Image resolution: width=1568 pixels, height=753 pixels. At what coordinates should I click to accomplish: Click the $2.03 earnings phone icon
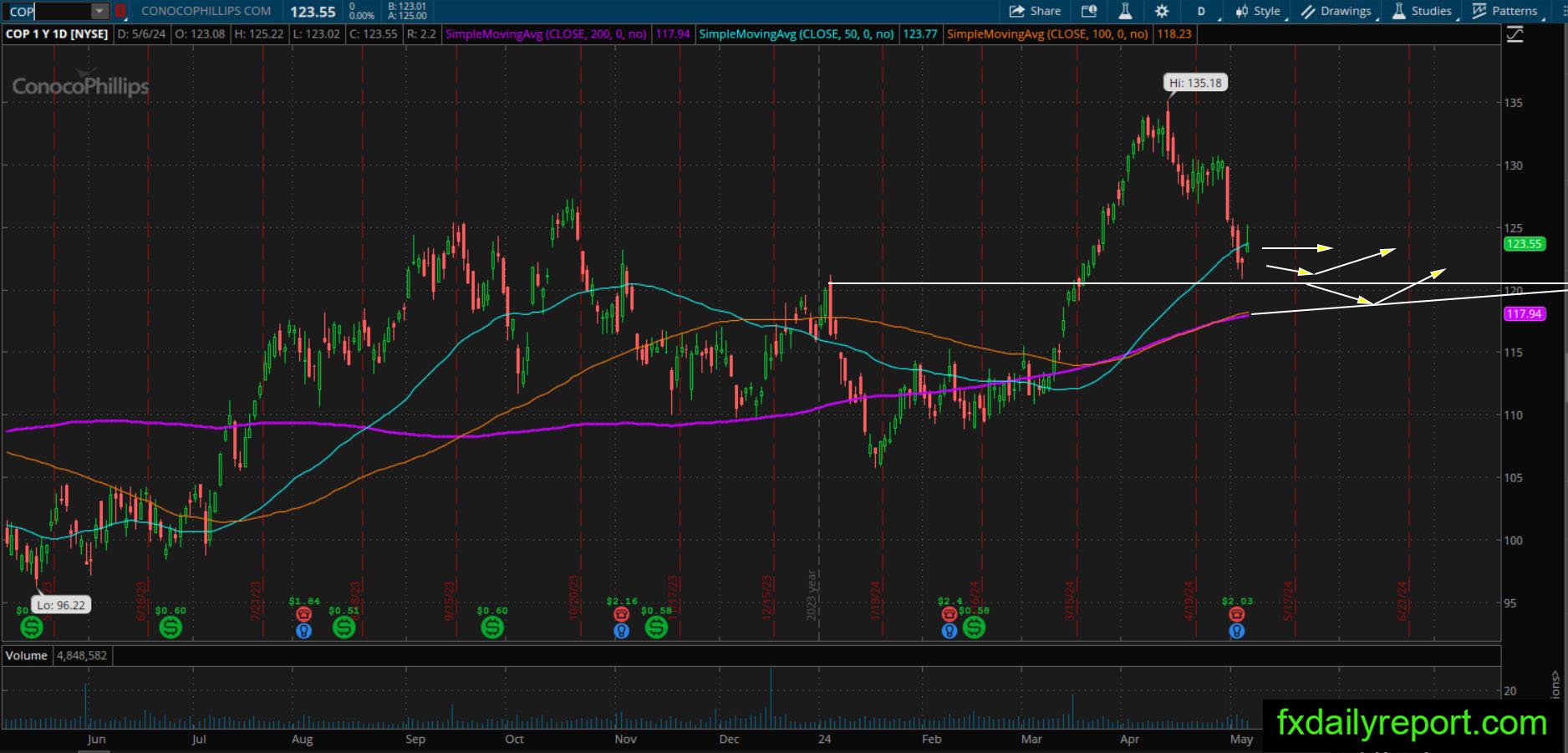point(1236,614)
